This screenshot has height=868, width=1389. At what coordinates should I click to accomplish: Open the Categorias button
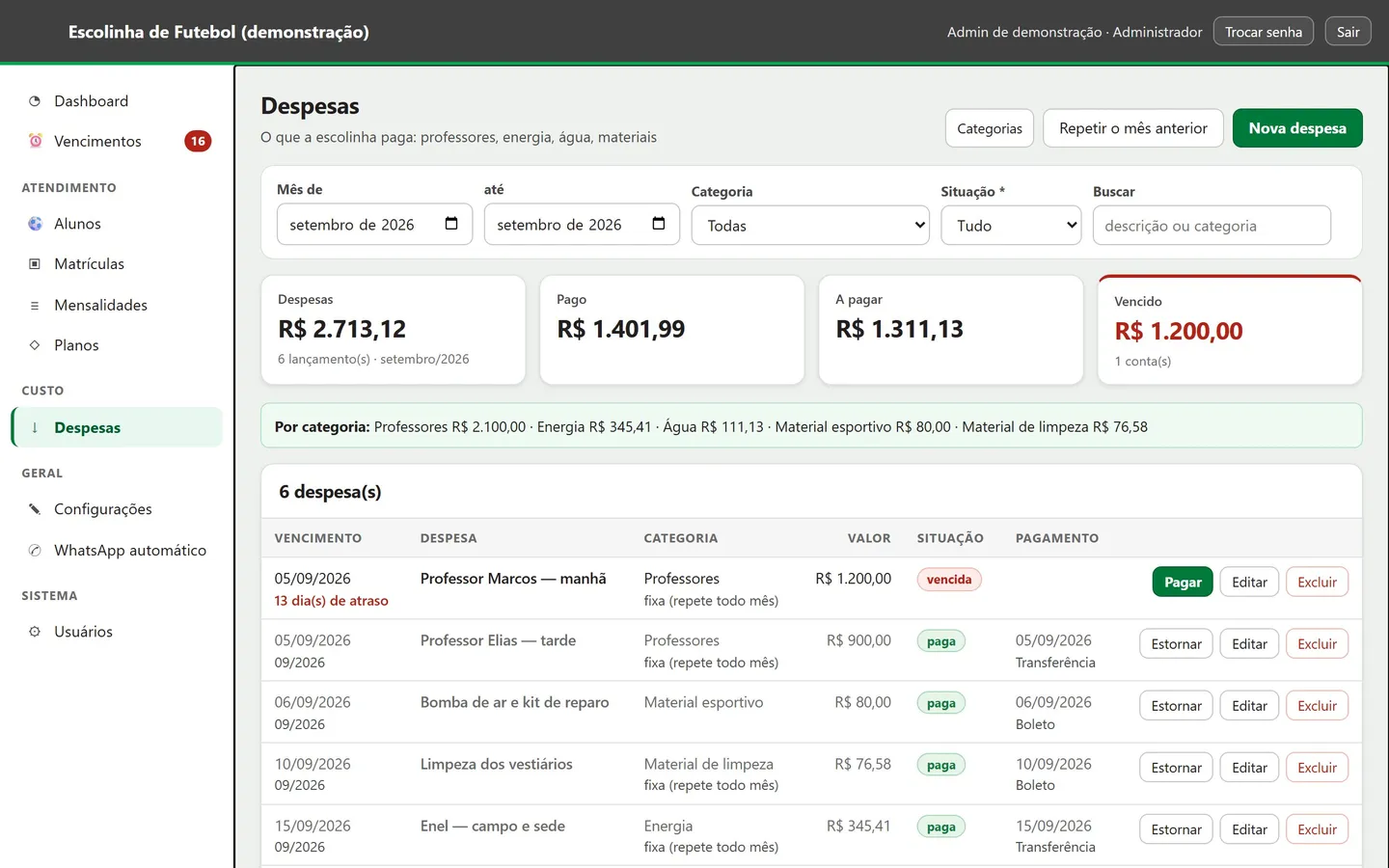tap(990, 128)
